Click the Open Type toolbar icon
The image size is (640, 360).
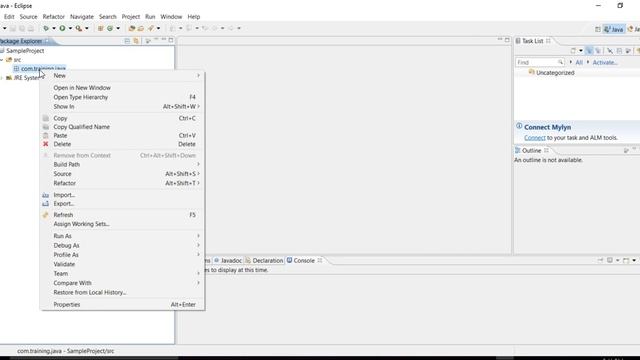(x=131, y=28)
